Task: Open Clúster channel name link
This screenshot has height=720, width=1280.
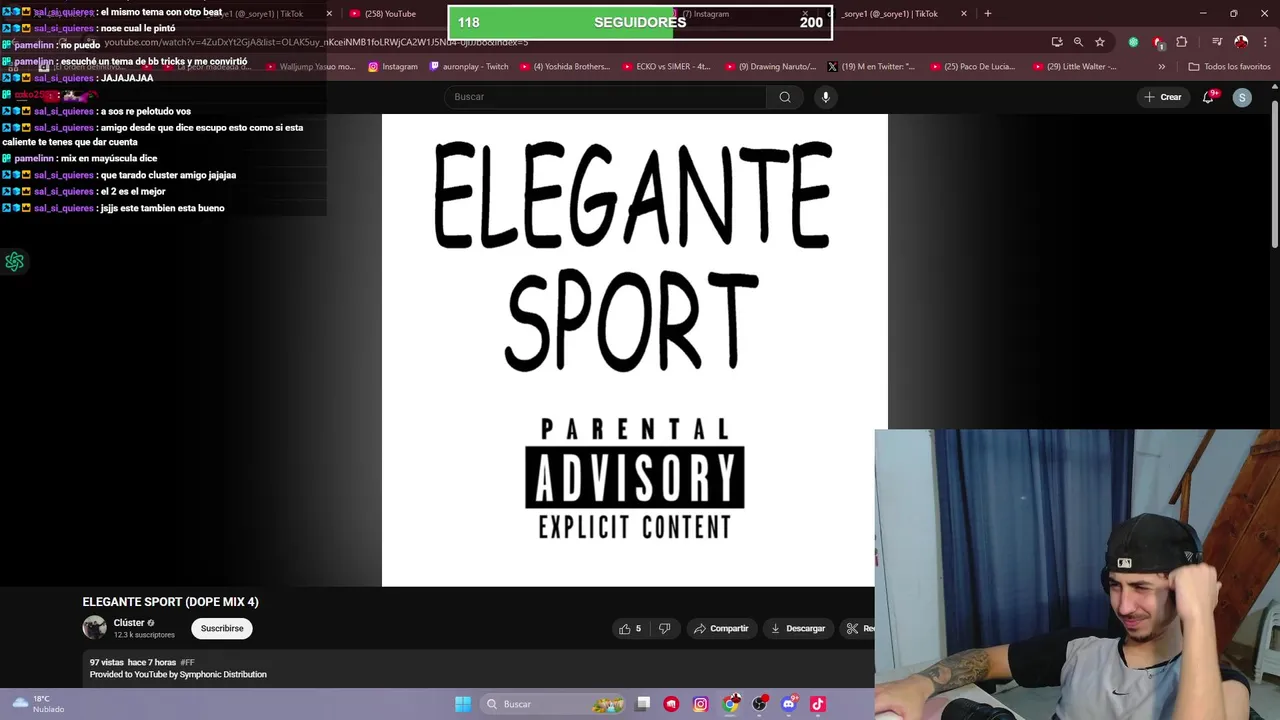Action: [x=129, y=623]
